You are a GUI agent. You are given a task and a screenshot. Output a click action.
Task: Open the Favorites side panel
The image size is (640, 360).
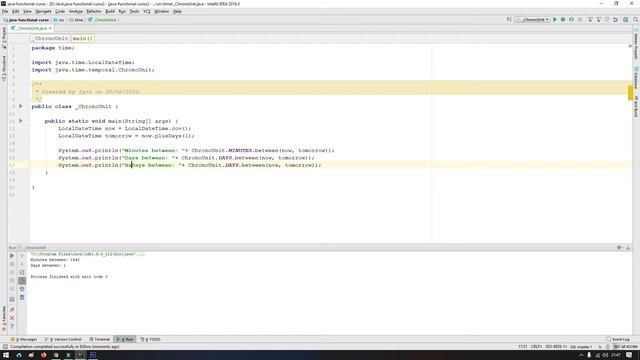4,318
